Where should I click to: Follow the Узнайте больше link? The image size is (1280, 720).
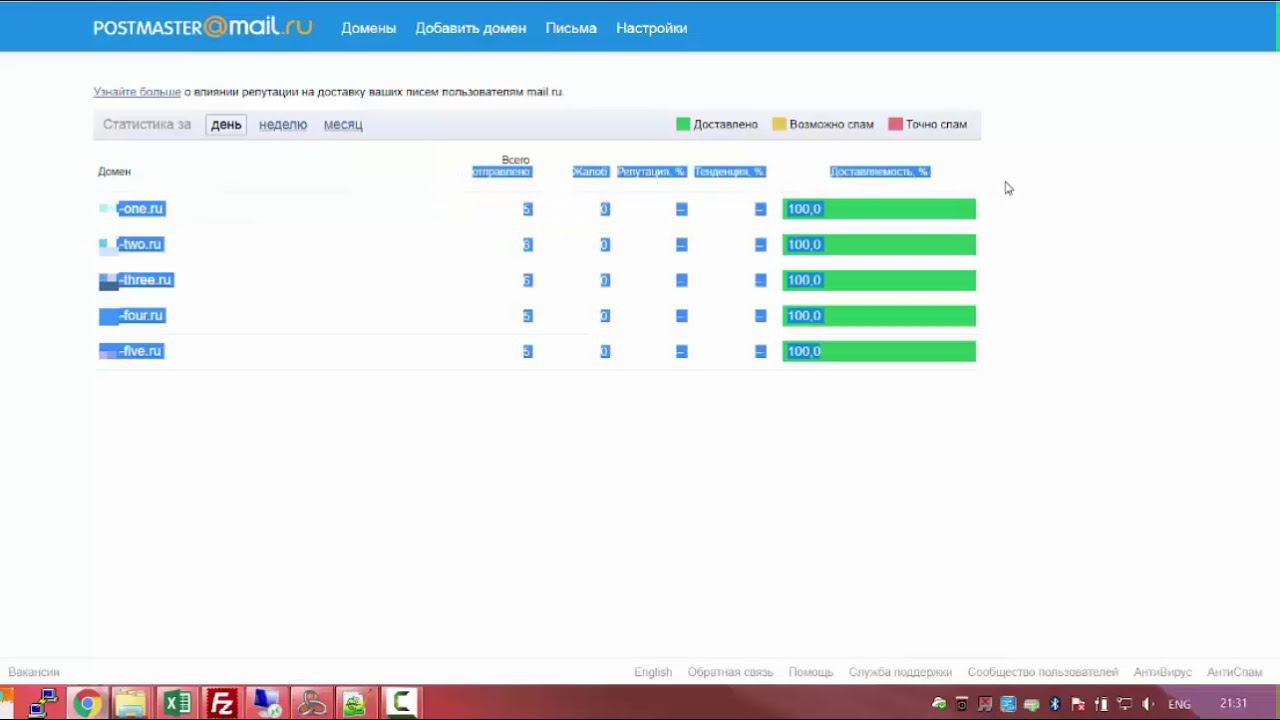(137, 92)
